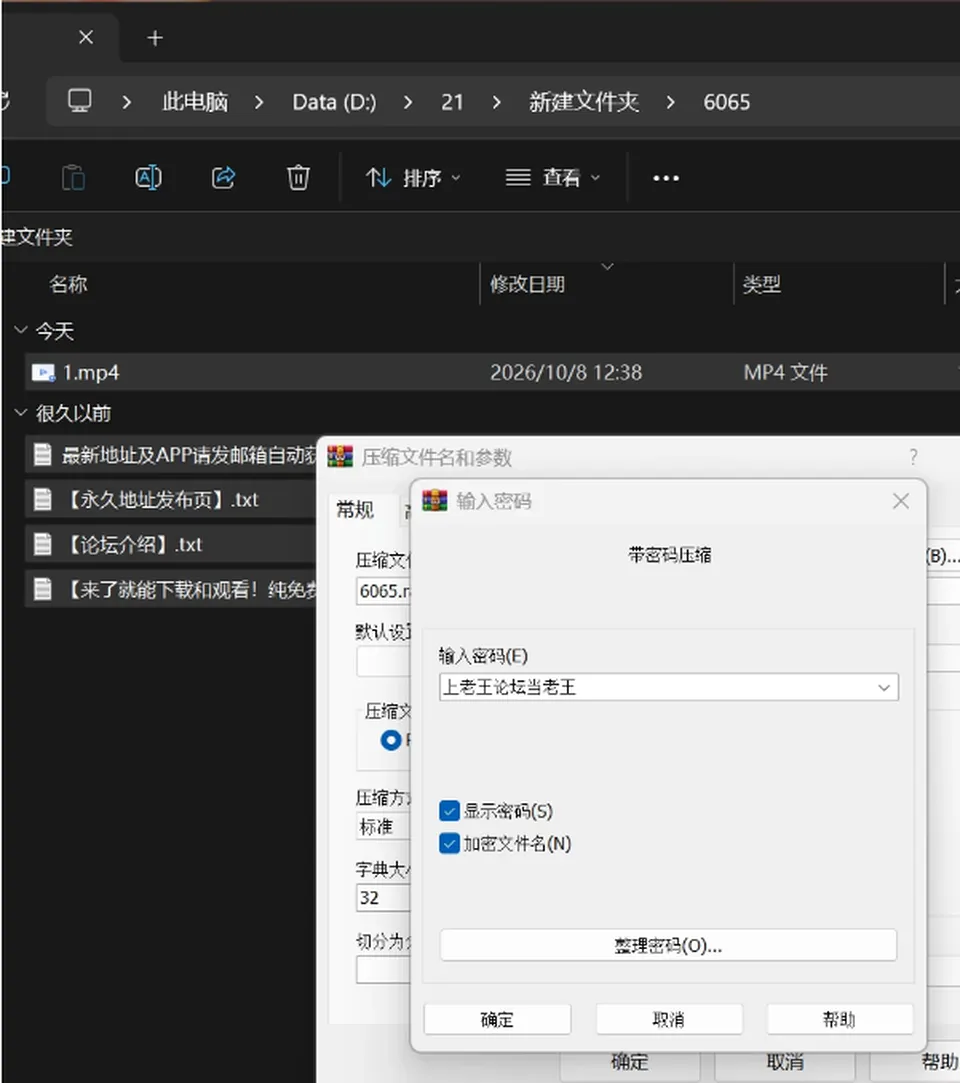Image resolution: width=960 pixels, height=1083 pixels.
Task: Expand the password dropdown arrow
Action: click(884, 687)
